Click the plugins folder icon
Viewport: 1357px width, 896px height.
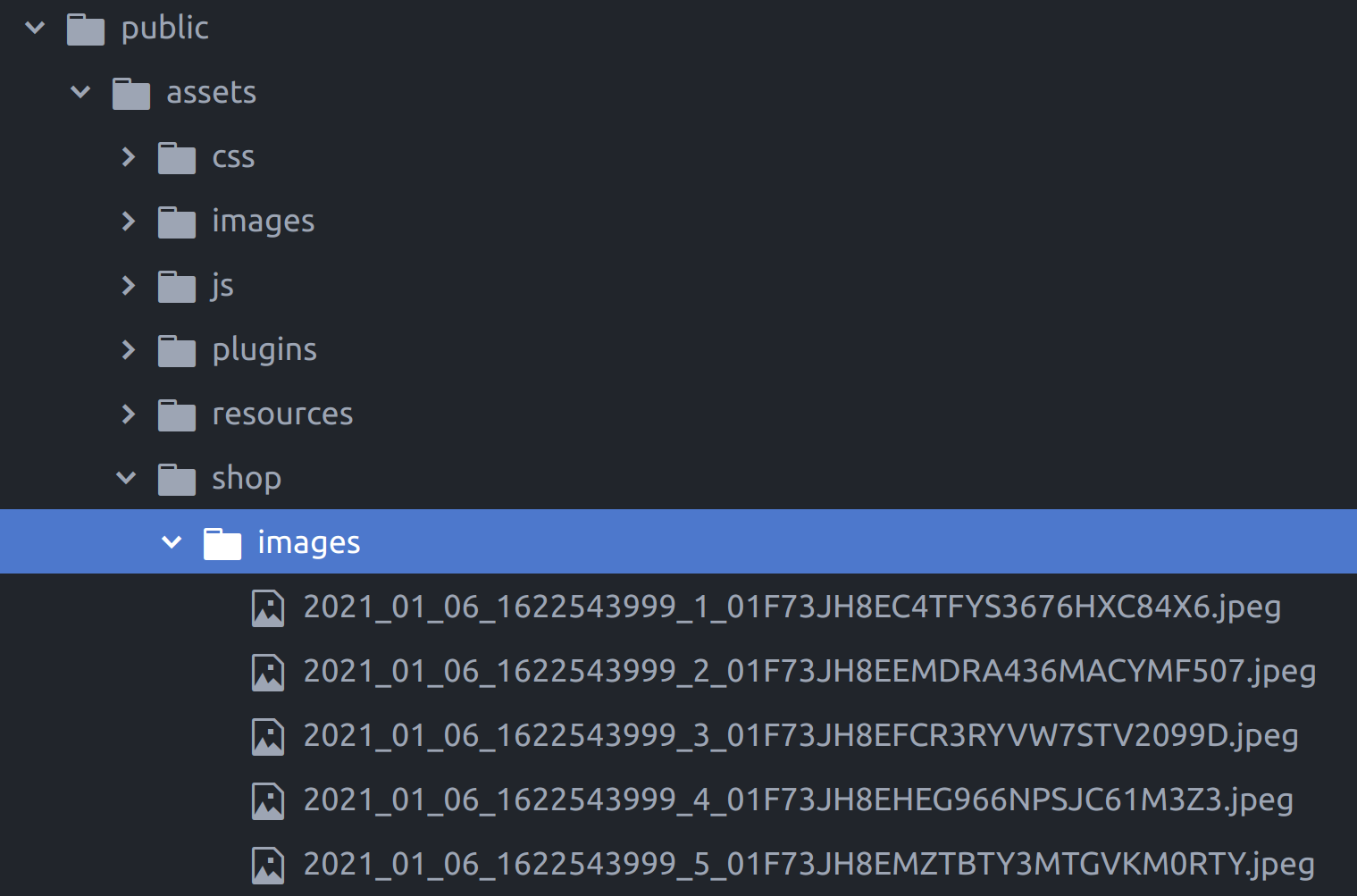coord(176,350)
